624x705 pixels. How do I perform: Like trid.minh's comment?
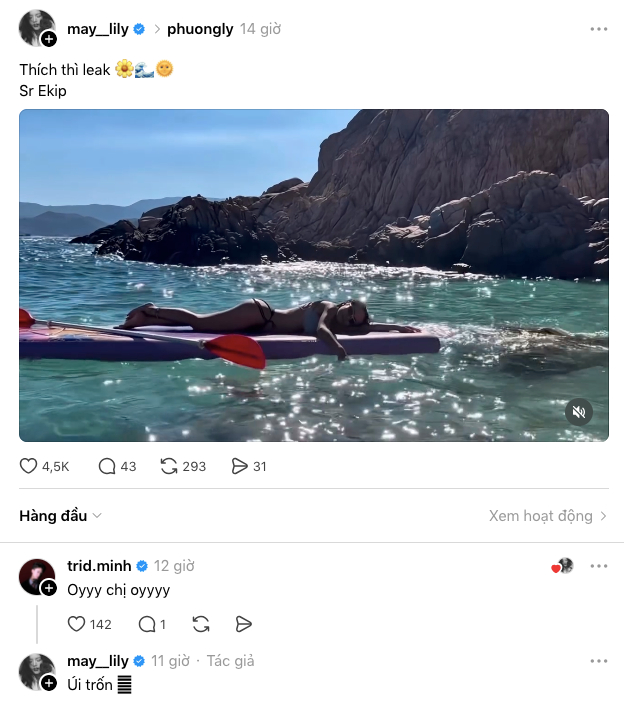pyautogui.click(x=77, y=624)
